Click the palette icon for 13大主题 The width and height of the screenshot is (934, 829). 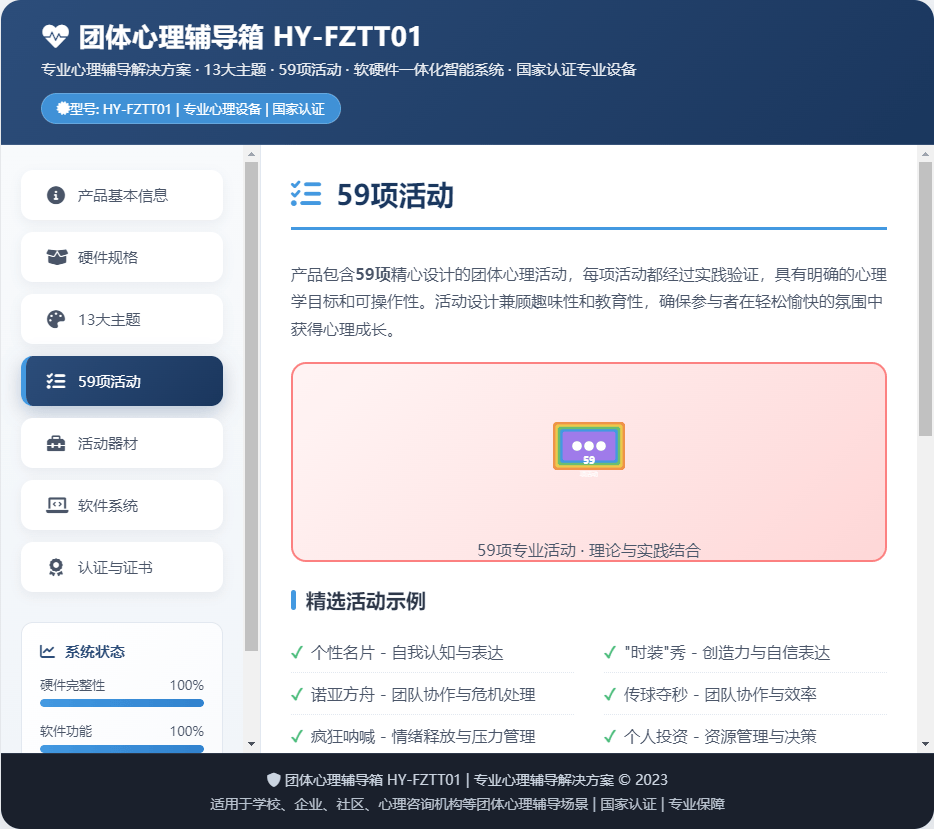pos(56,319)
